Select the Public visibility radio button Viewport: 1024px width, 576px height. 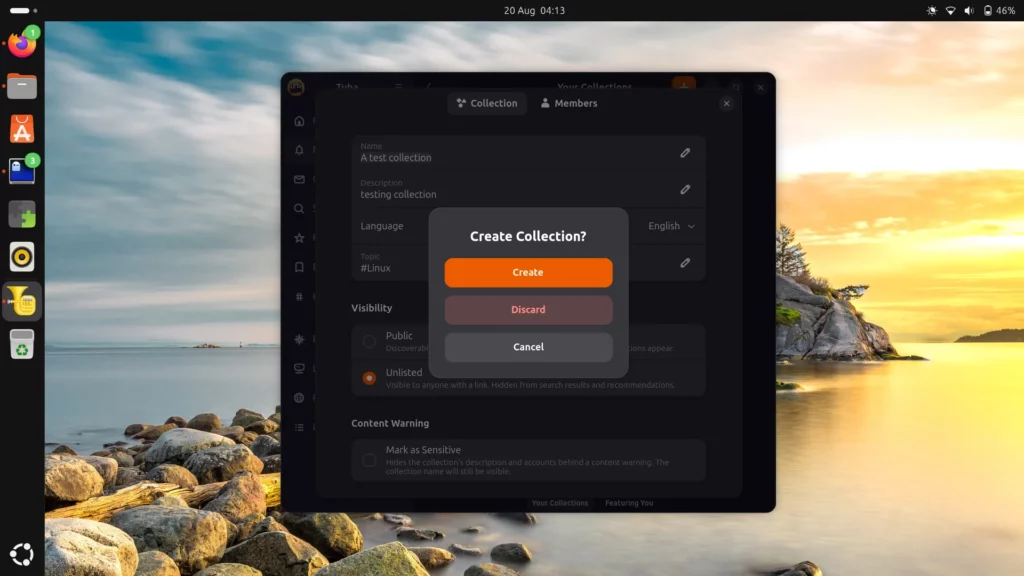[x=369, y=341]
